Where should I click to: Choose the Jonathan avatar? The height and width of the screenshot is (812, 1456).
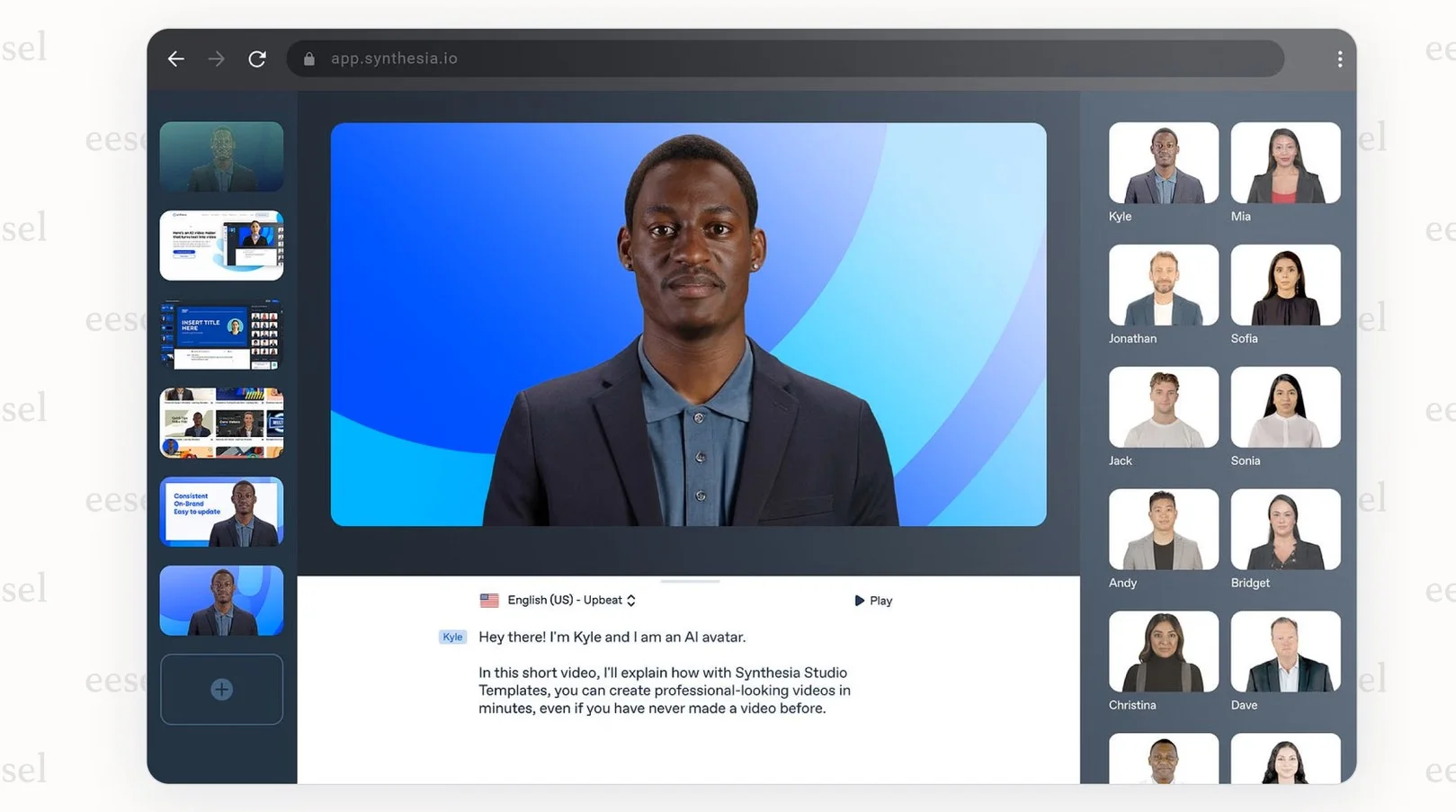pyautogui.click(x=1163, y=286)
